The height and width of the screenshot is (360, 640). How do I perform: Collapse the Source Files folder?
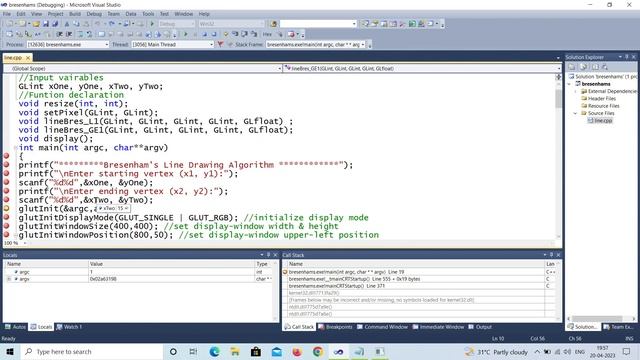576,113
